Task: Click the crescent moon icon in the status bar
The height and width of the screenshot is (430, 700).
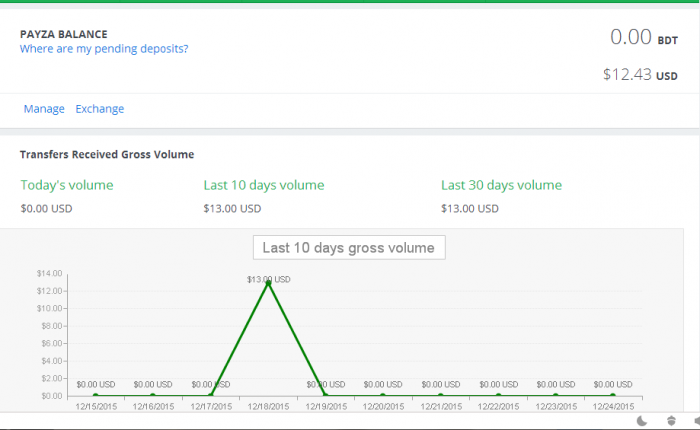Action: click(x=642, y=421)
